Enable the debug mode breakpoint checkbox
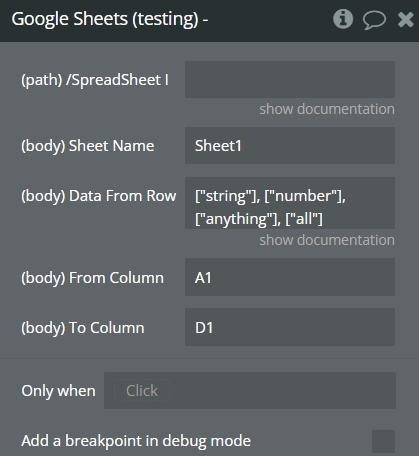The width and height of the screenshot is (419, 456). tap(383, 441)
